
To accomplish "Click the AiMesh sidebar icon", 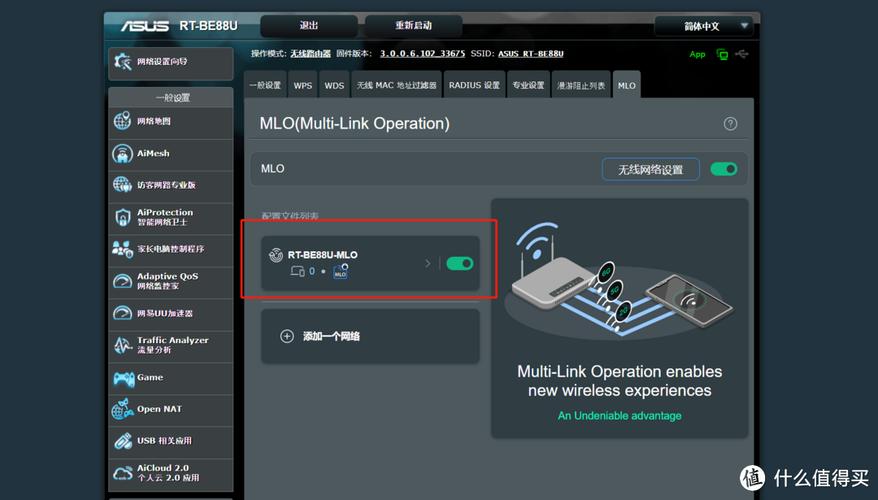I will pyautogui.click(x=122, y=153).
